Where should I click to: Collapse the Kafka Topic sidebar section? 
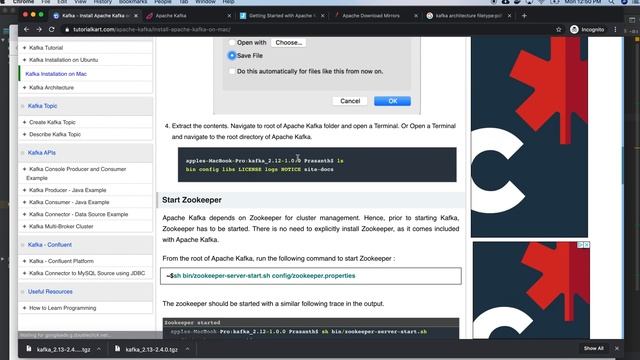point(23,106)
